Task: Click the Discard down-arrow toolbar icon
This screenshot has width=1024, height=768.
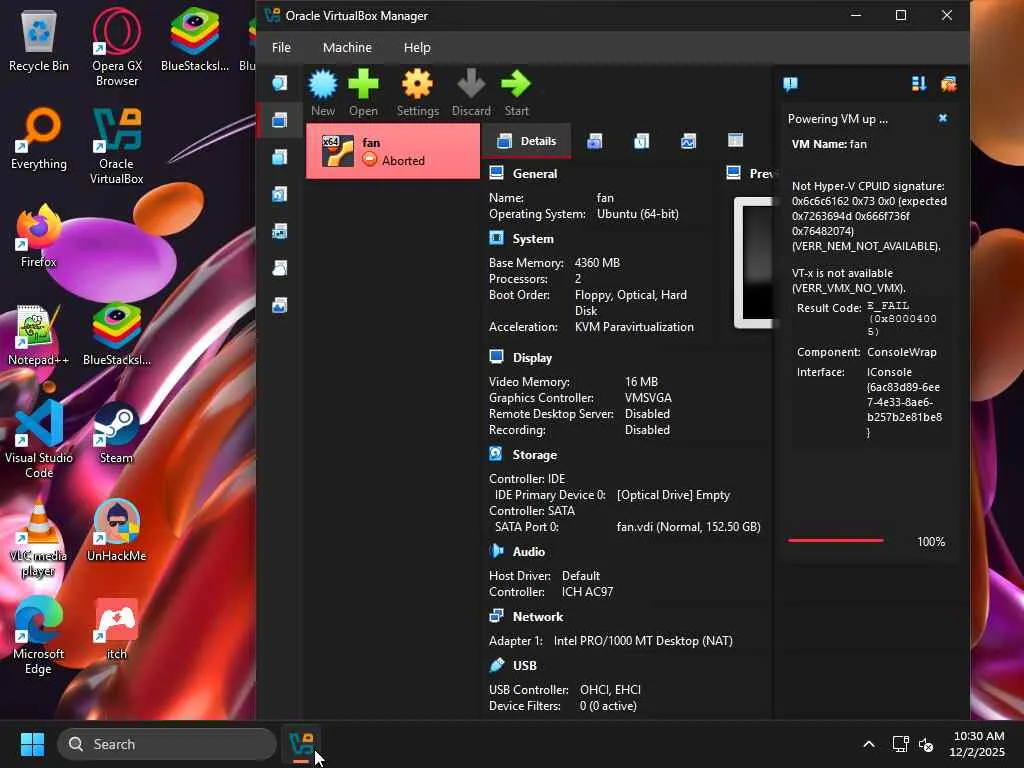Action: click(x=471, y=85)
